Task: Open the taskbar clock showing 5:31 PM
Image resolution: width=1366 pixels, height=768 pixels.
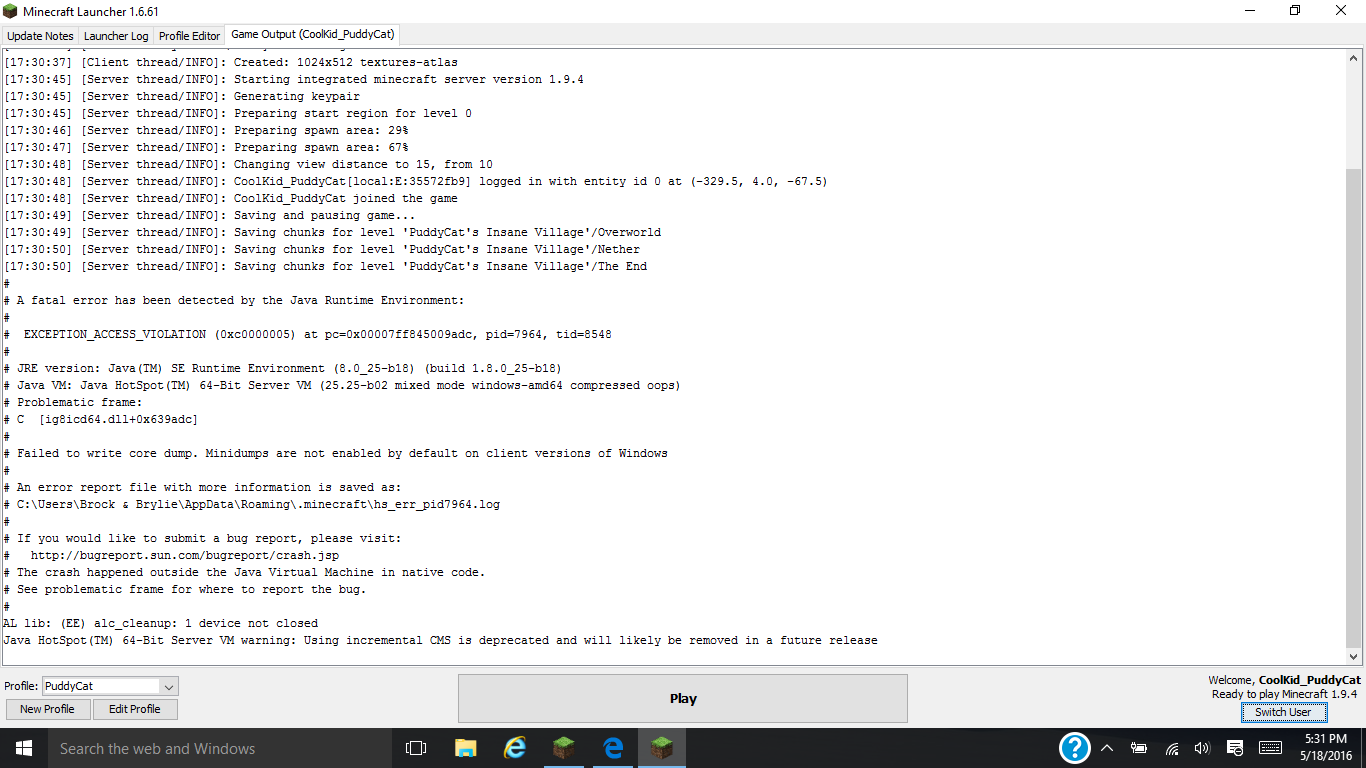Action: coord(1326,748)
